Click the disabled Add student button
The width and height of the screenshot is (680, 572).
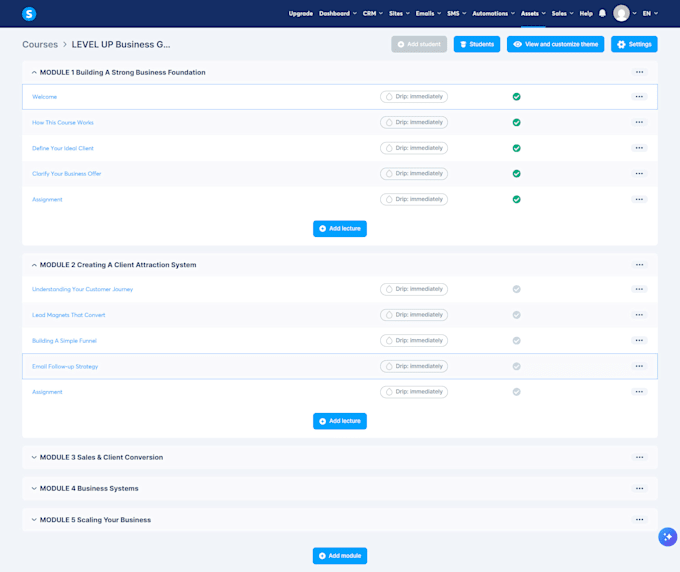pyautogui.click(x=419, y=44)
